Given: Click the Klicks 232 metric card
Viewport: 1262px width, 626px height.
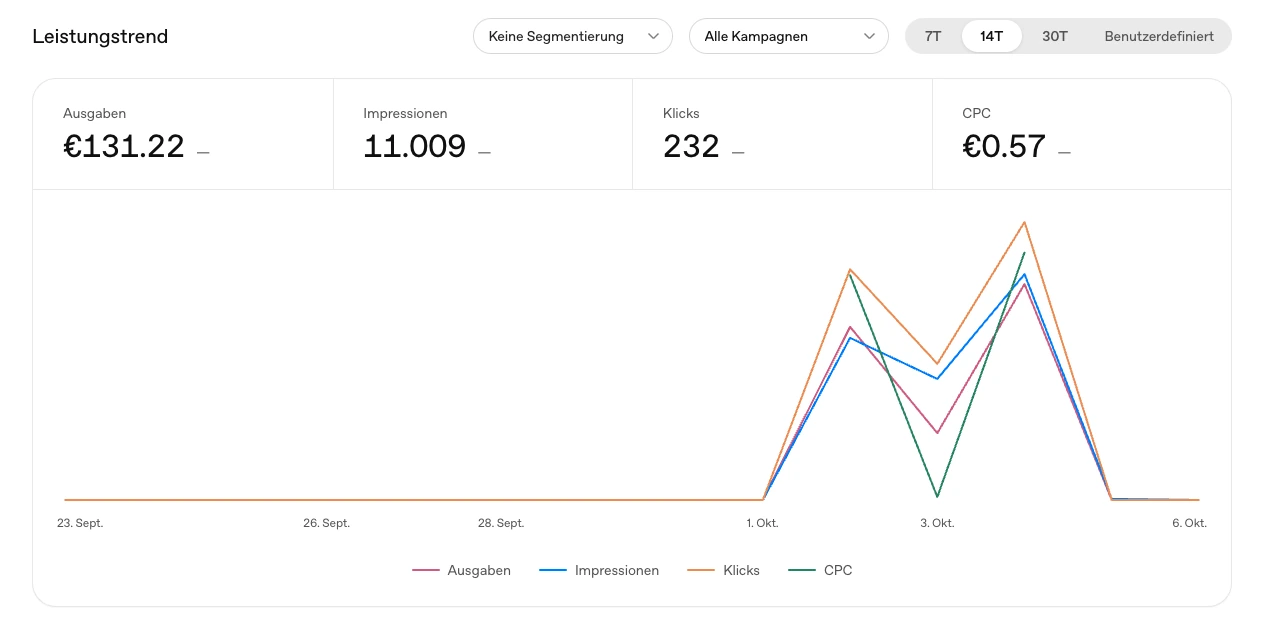Looking at the screenshot, I should click(x=783, y=134).
